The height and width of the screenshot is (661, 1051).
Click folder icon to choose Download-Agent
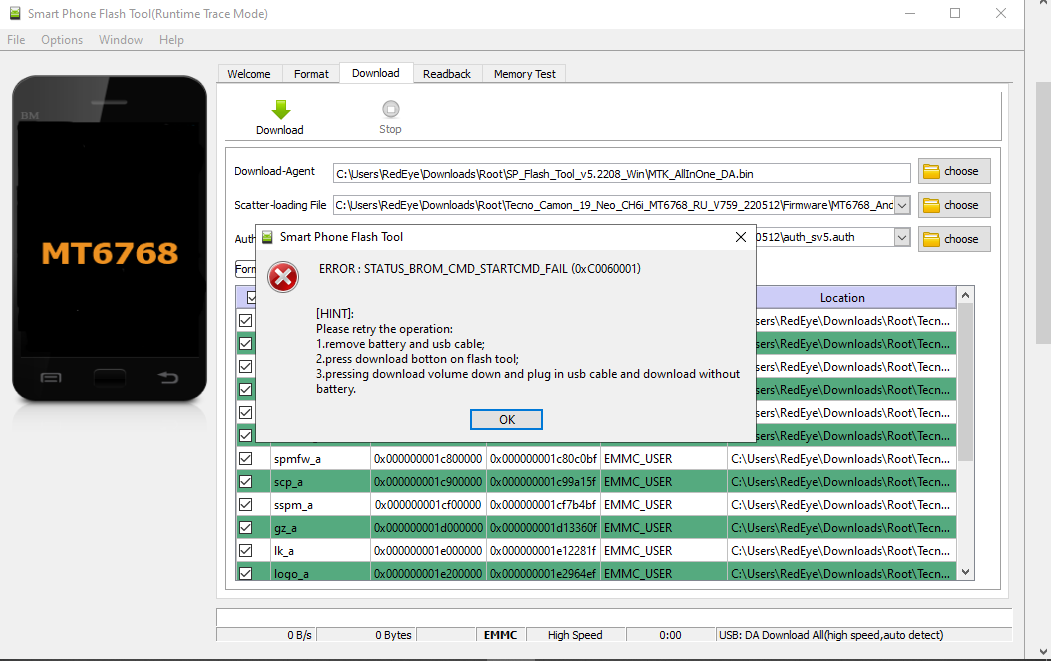pyautogui.click(x=931, y=172)
